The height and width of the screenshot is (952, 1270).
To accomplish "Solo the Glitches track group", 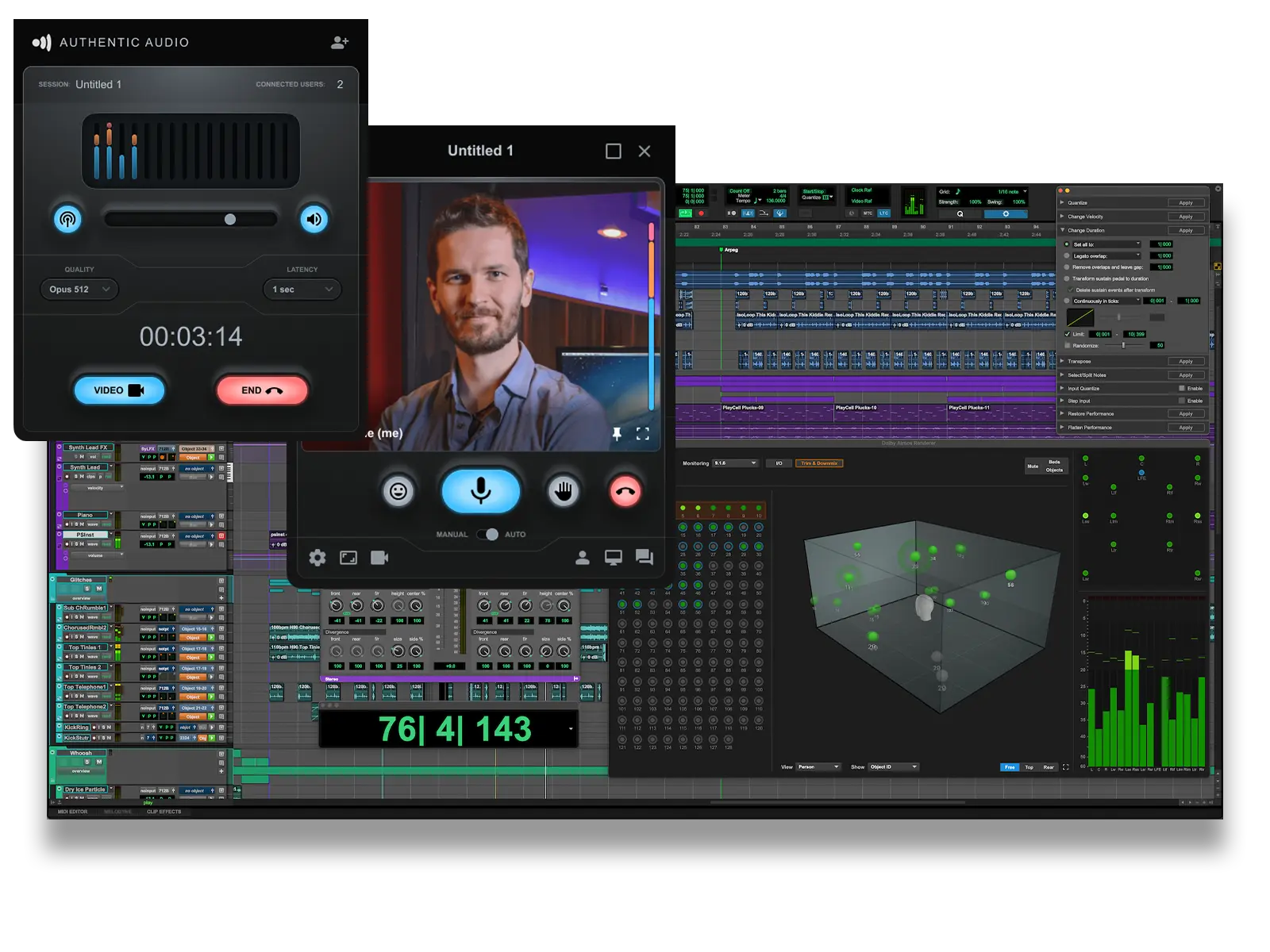I will tap(87, 589).
